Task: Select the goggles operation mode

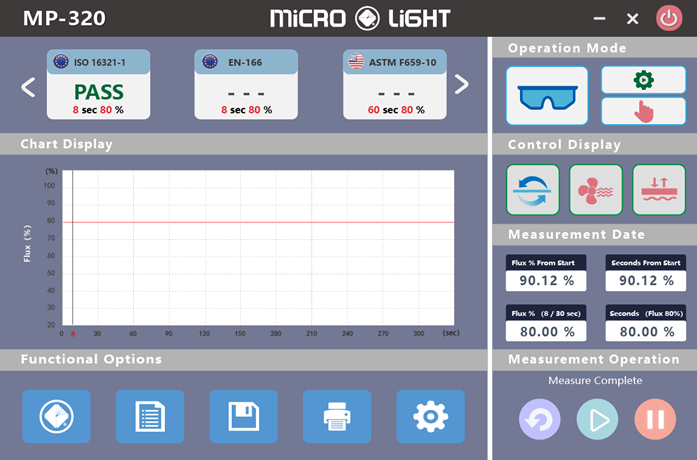Action: click(x=546, y=95)
